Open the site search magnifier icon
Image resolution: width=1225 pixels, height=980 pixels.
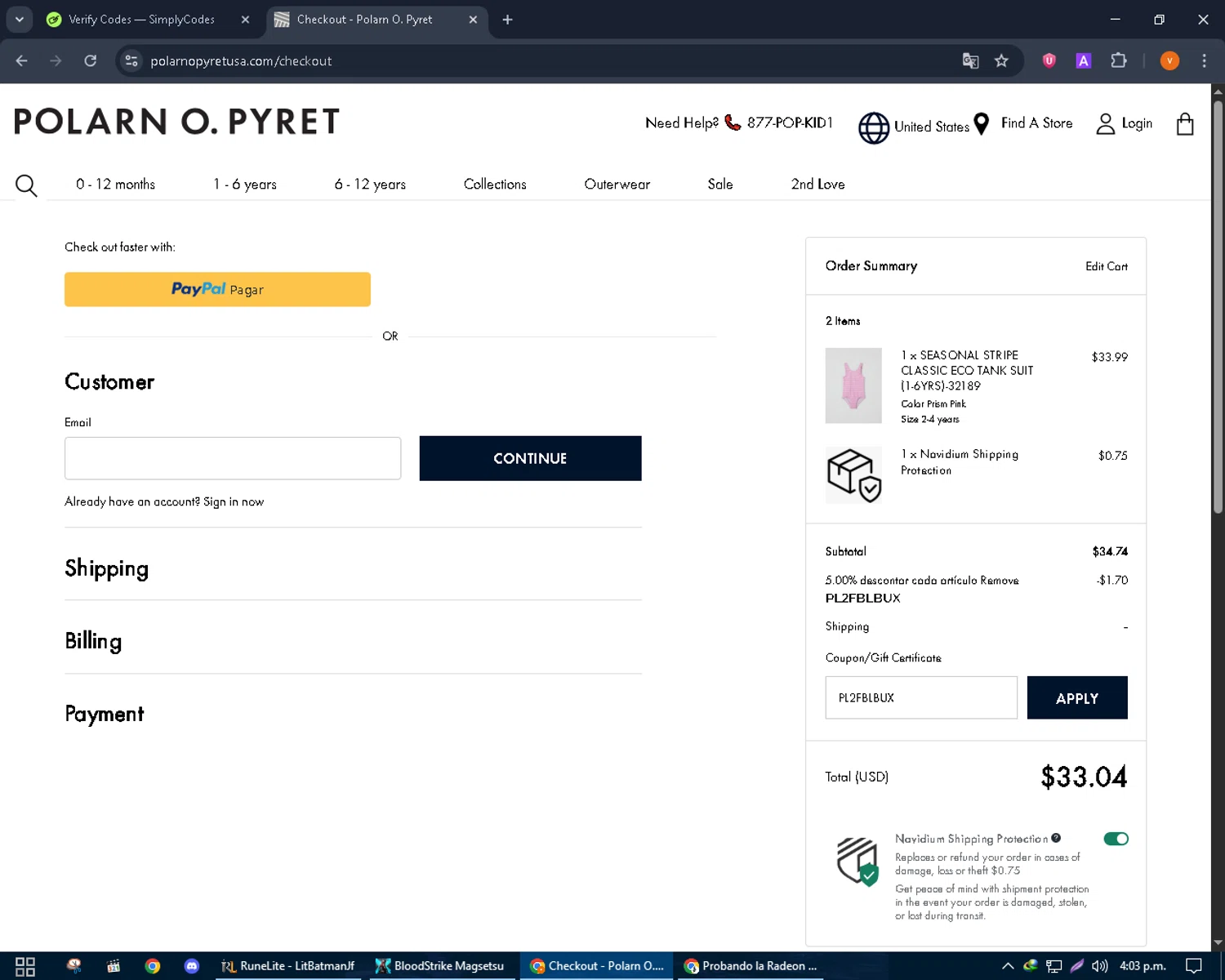pos(26,185)
